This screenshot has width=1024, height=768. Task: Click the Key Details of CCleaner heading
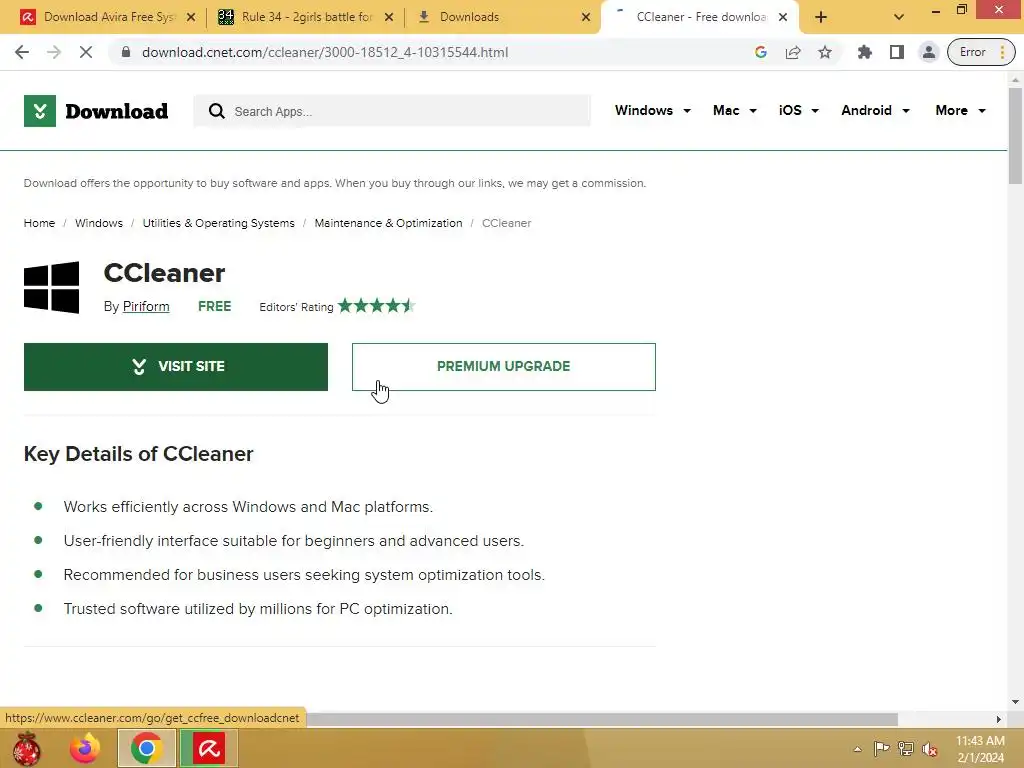click(138, 454)
